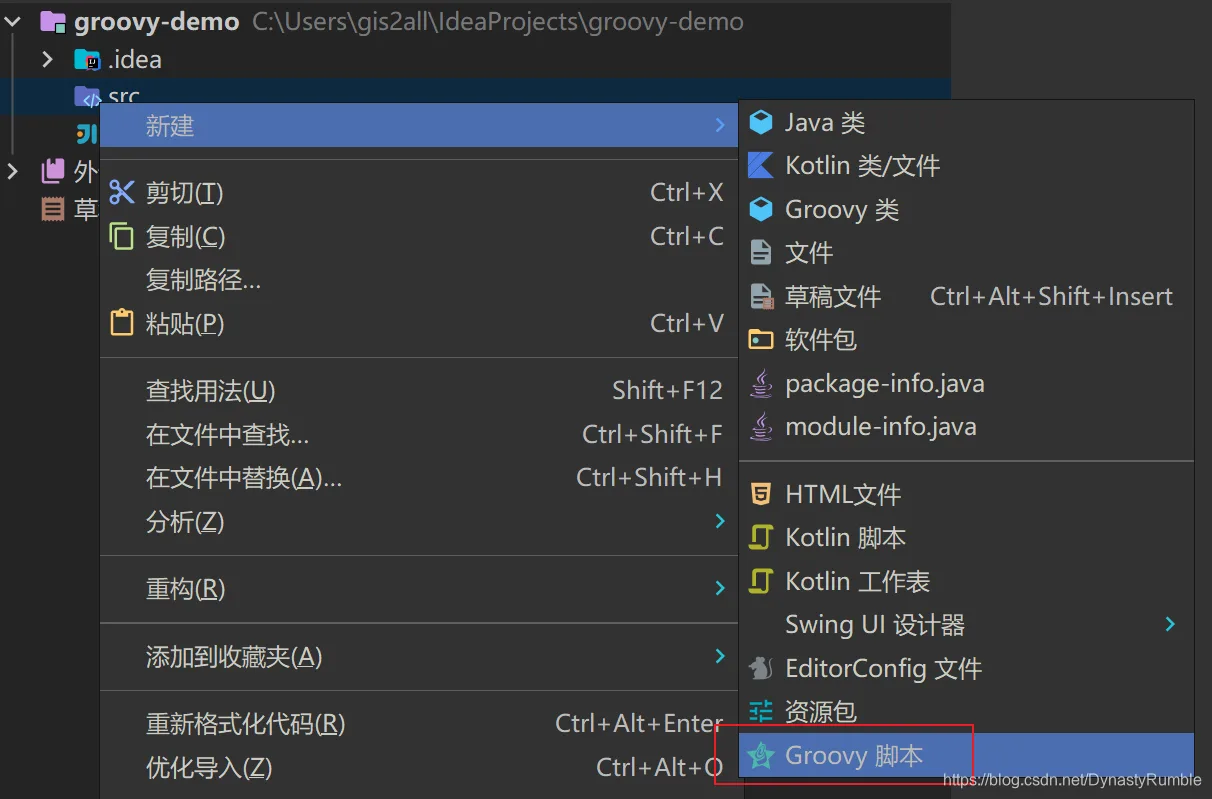Open the 添加到收藏夹(A) submenu arrow
Image resolution: width=1212 pixels, height=799 pixels.
pyautogui.click(x=720, y=656)
